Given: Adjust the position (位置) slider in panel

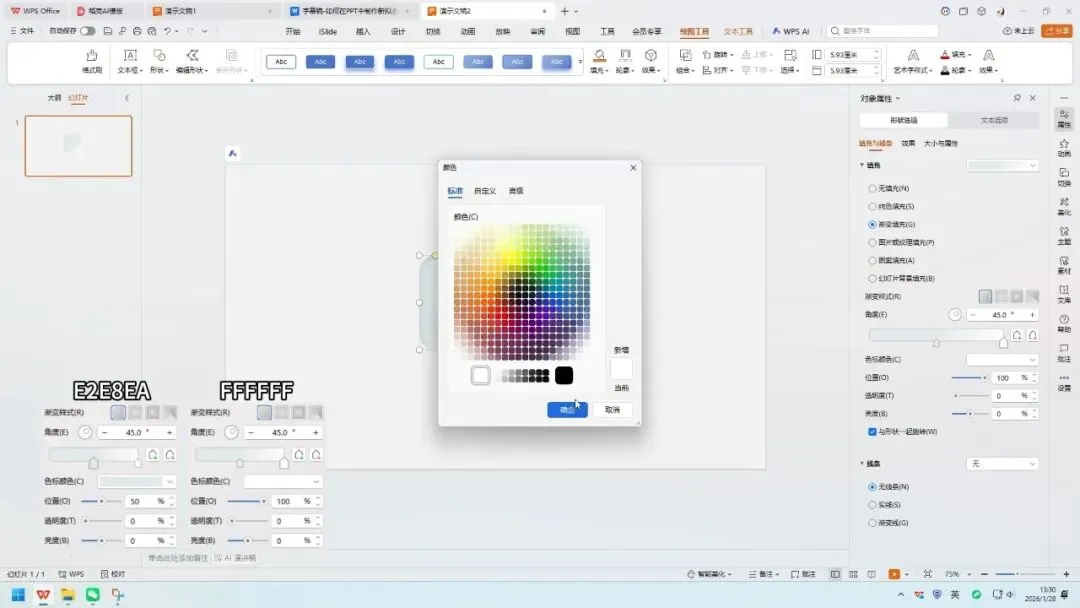Looking at the screenshot, I should point(970,377).
